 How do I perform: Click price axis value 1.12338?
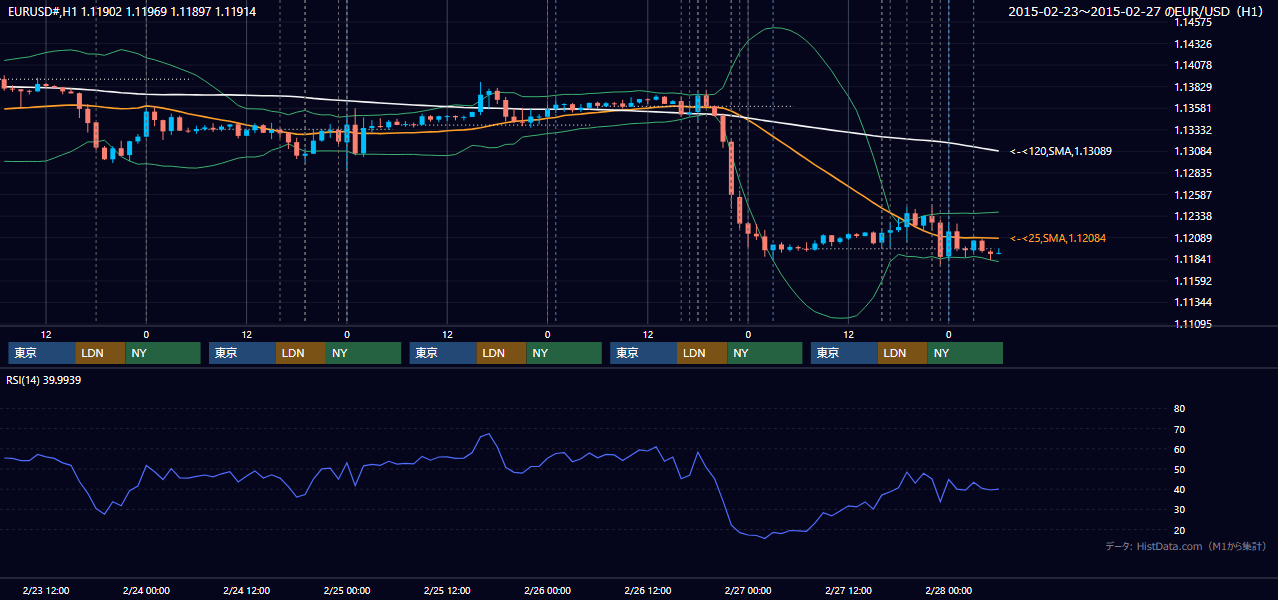pos(1192,216)
